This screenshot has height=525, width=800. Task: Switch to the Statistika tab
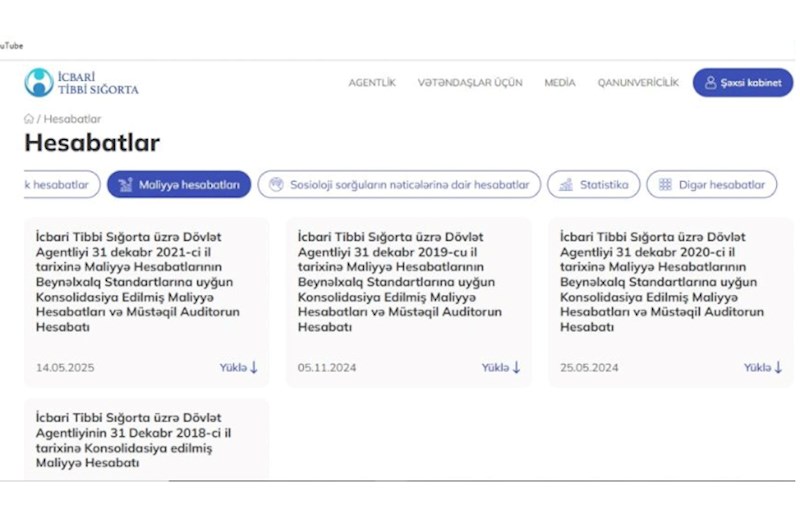(593, 184)
